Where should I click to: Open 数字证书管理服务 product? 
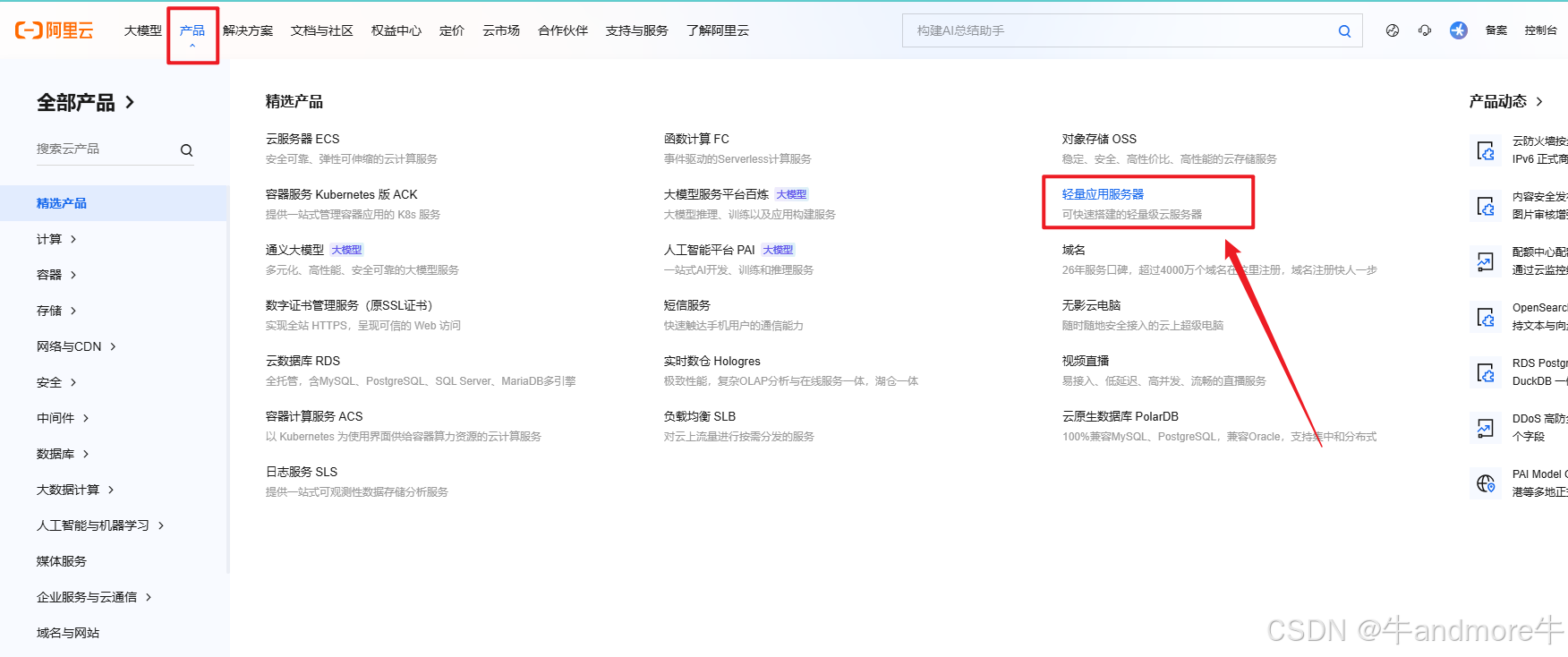[x=349, y=305]
